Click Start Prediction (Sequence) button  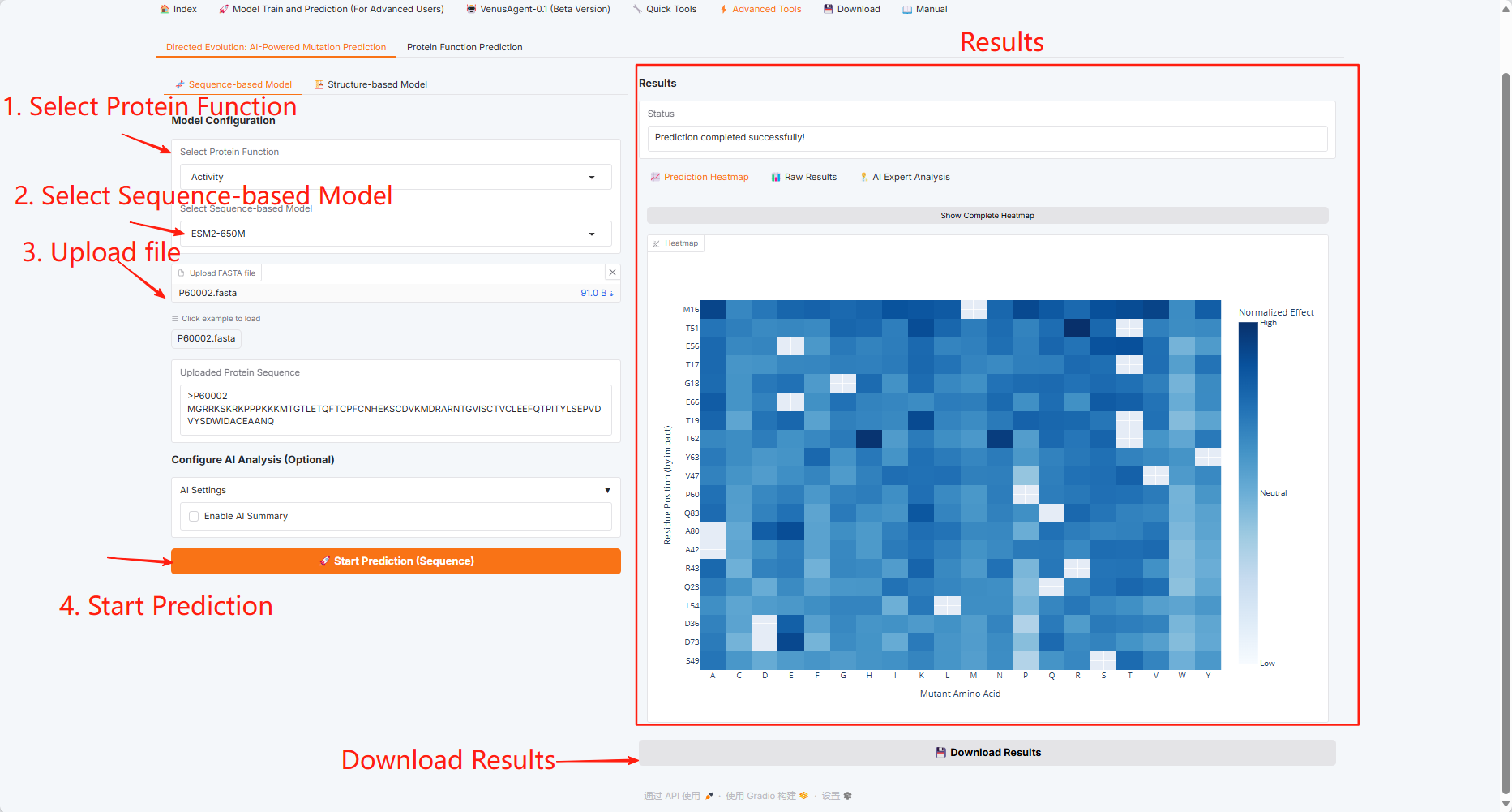click(396, 561)
